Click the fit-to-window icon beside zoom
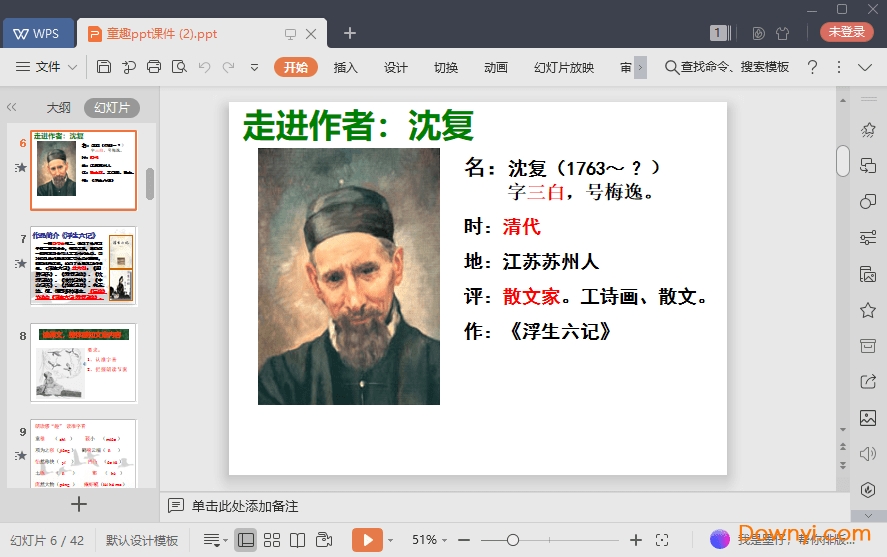Viewport: 887px width, 557px height. pyautogui.click(x=661, y=540)
